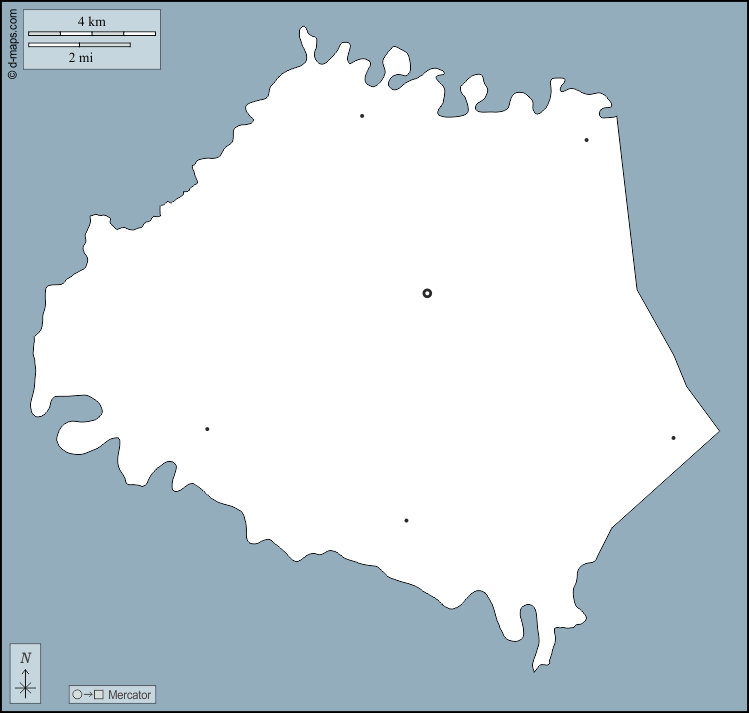Click the north arrow compass star
Screen dimensions: 749x713
(x=26, y=686)
